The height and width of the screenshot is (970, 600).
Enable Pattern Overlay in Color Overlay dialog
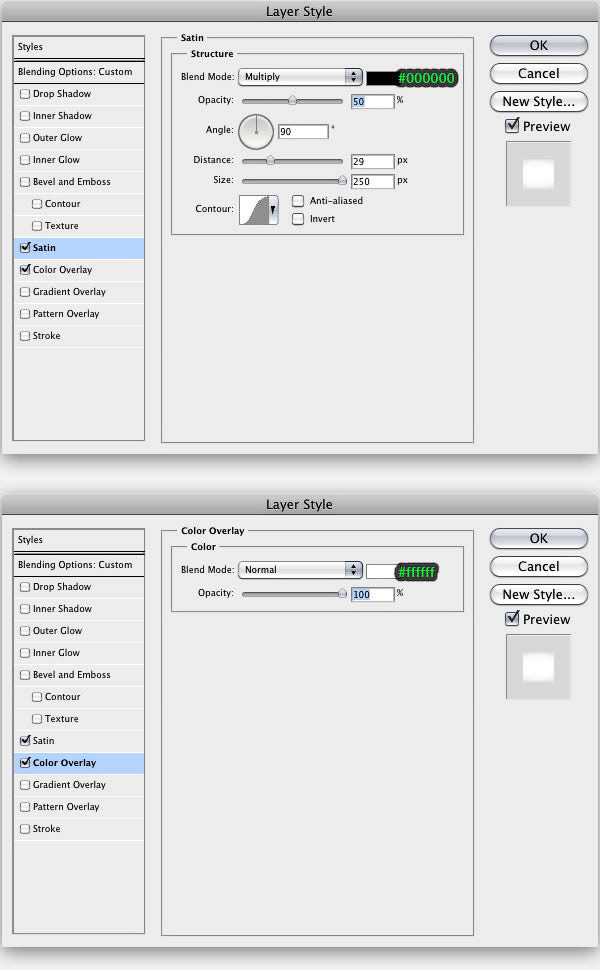pyautogui.click(x=25, y=807)
